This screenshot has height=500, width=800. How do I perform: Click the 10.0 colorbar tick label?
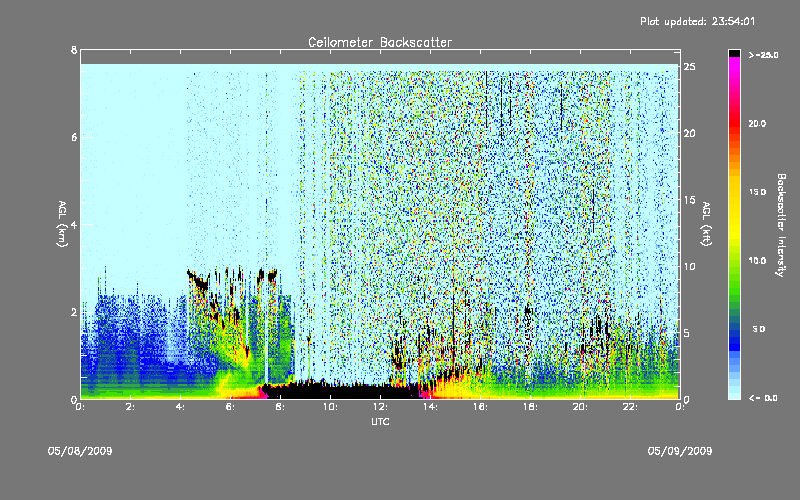click(x=757, y=261)
